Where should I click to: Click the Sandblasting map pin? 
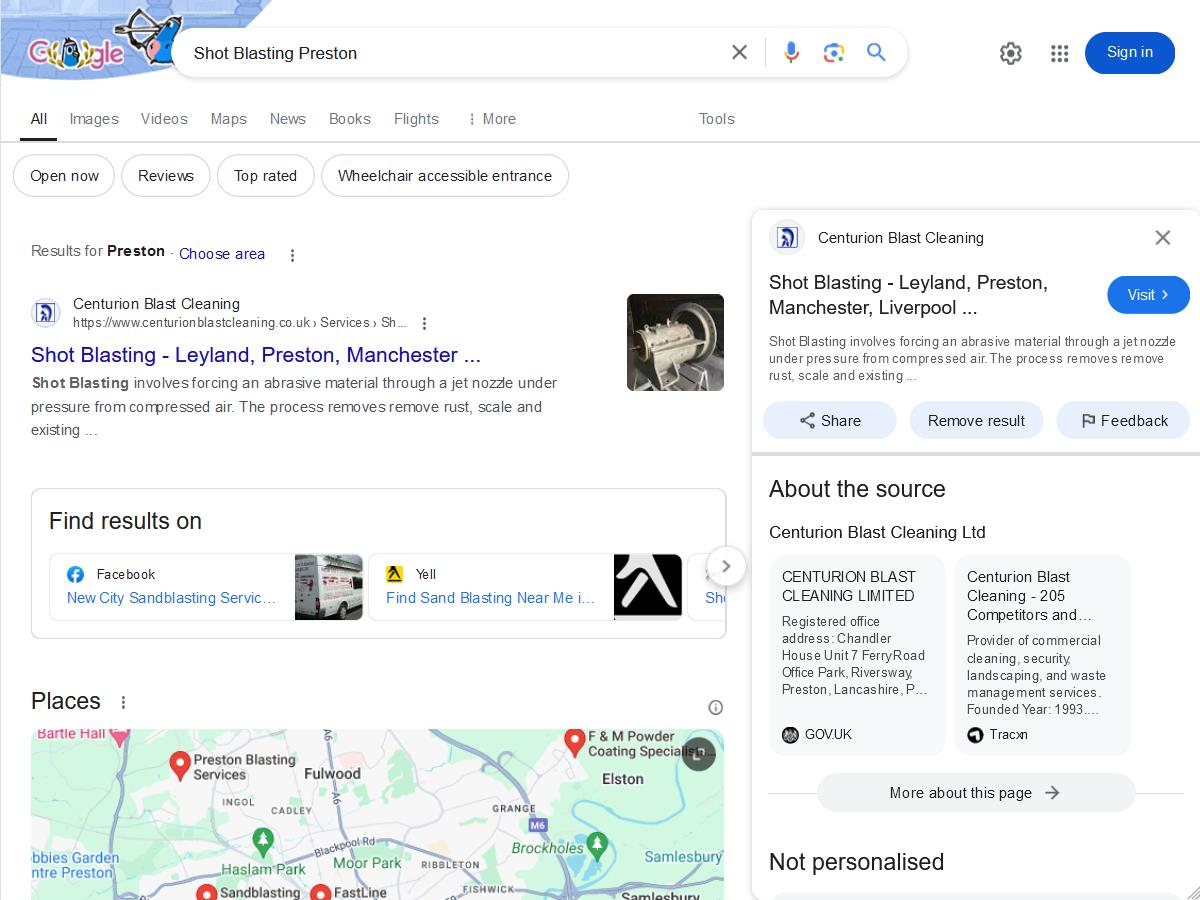(206, 892)
